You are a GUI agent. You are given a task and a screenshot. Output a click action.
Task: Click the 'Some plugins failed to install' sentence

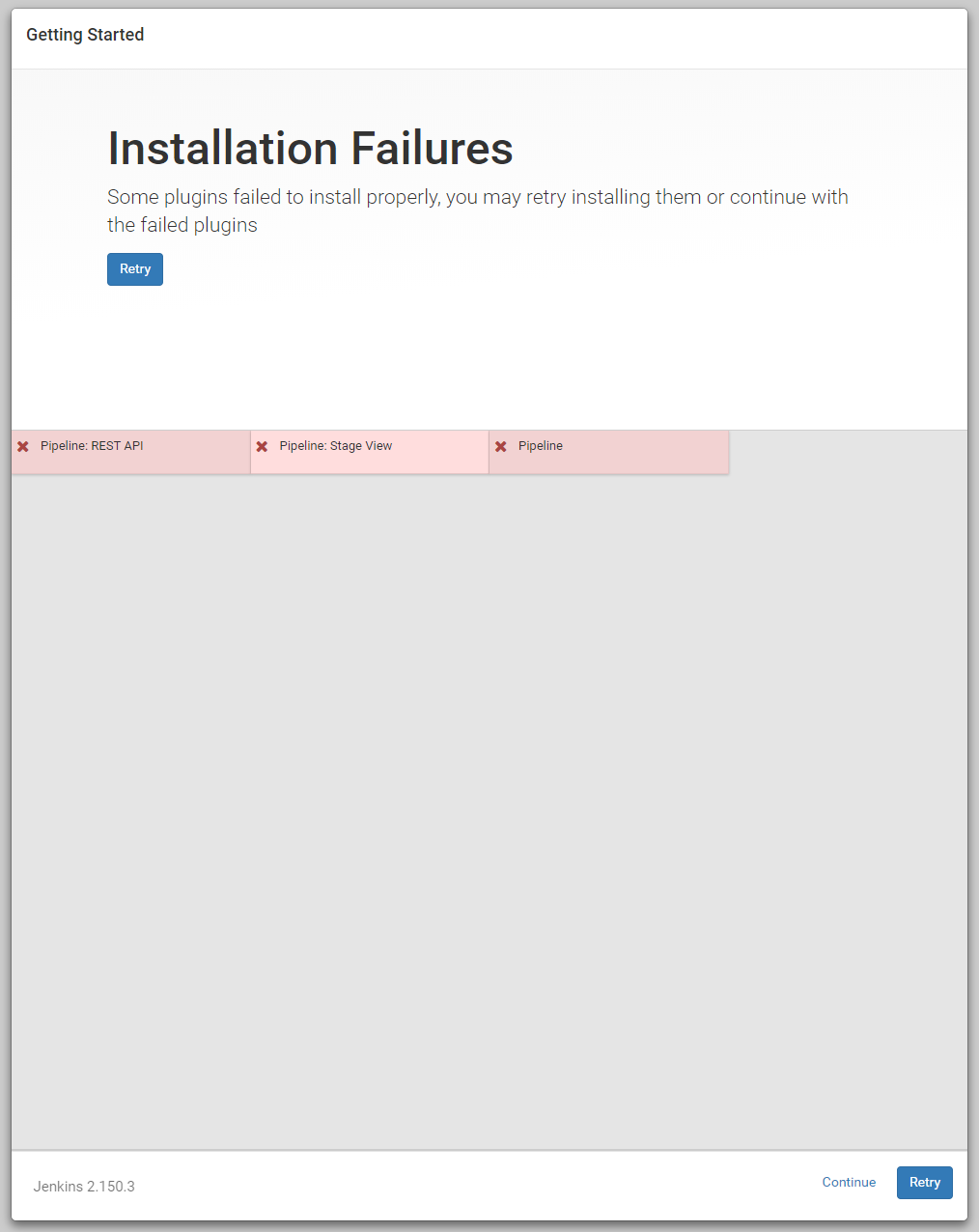pos(477,197)
